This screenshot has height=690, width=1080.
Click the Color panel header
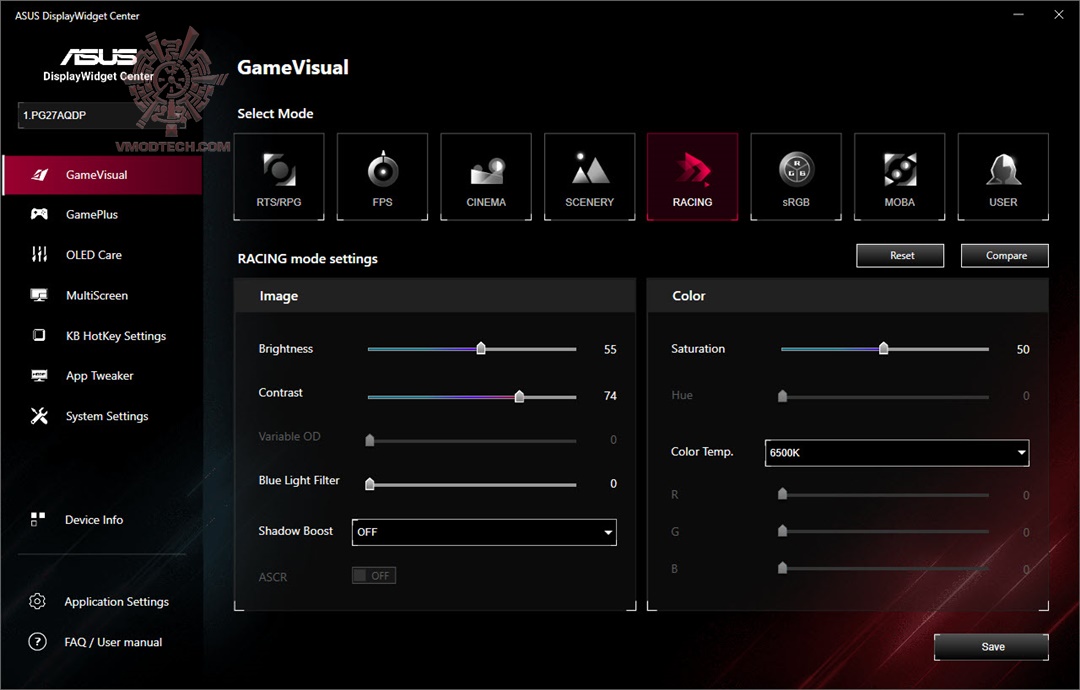pyautogui.click(x=848, y=296)
